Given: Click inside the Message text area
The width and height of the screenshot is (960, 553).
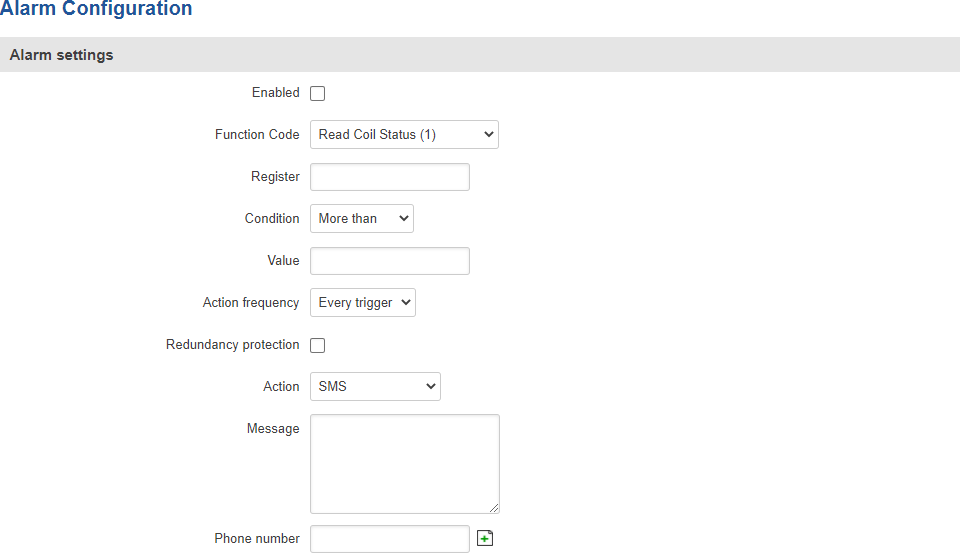Looking at the screenshot, I should (x=404, y=463).
